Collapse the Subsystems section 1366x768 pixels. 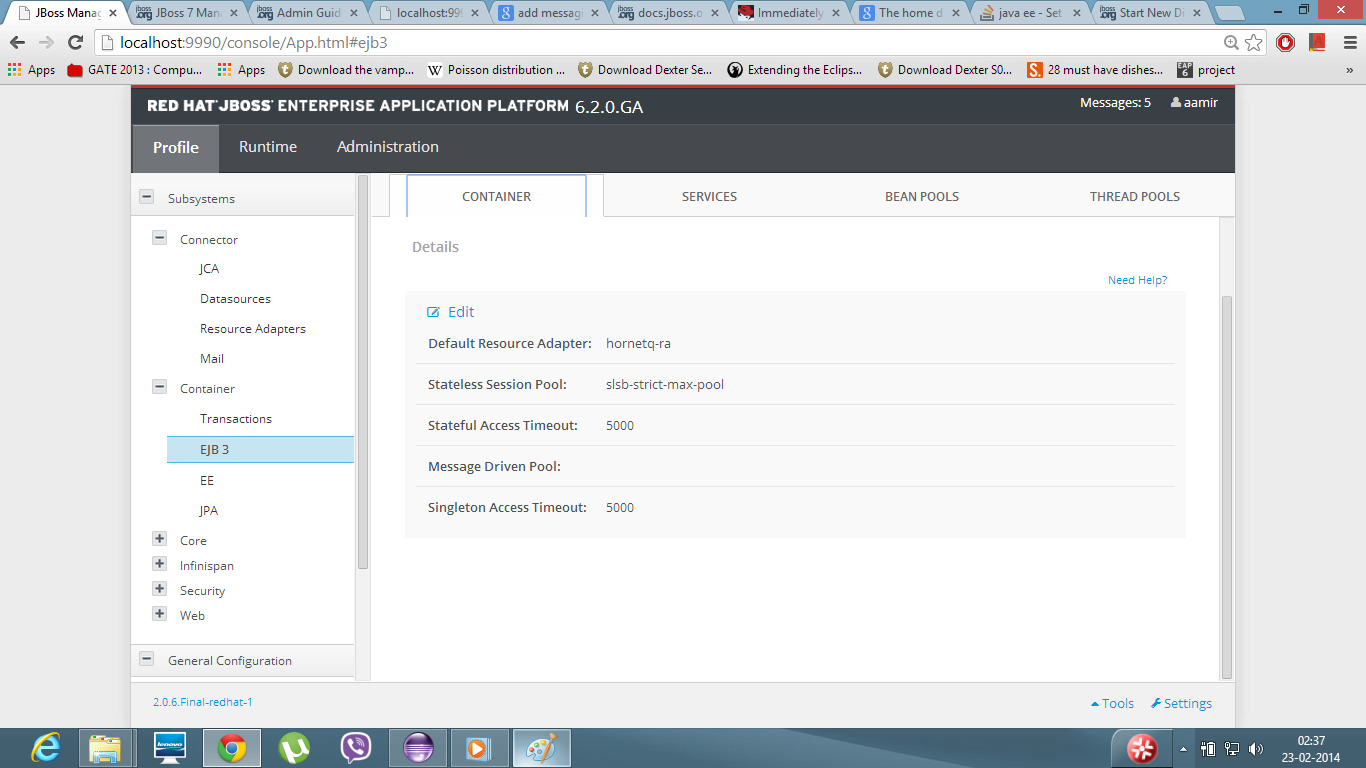pyautogui.click(x=146, y=198)
